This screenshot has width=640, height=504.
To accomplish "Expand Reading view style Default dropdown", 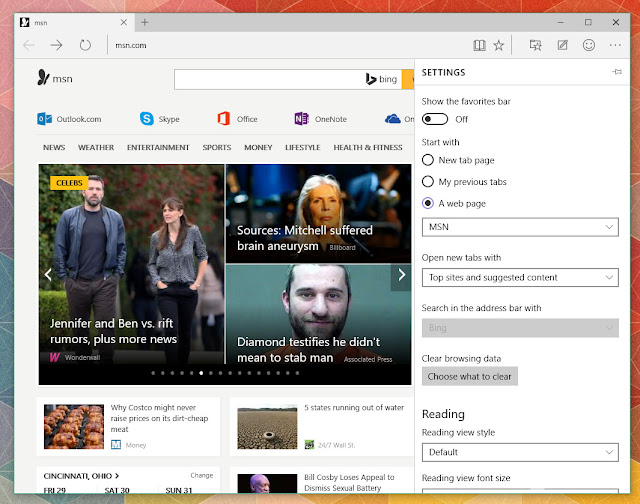I will point(520,452).
